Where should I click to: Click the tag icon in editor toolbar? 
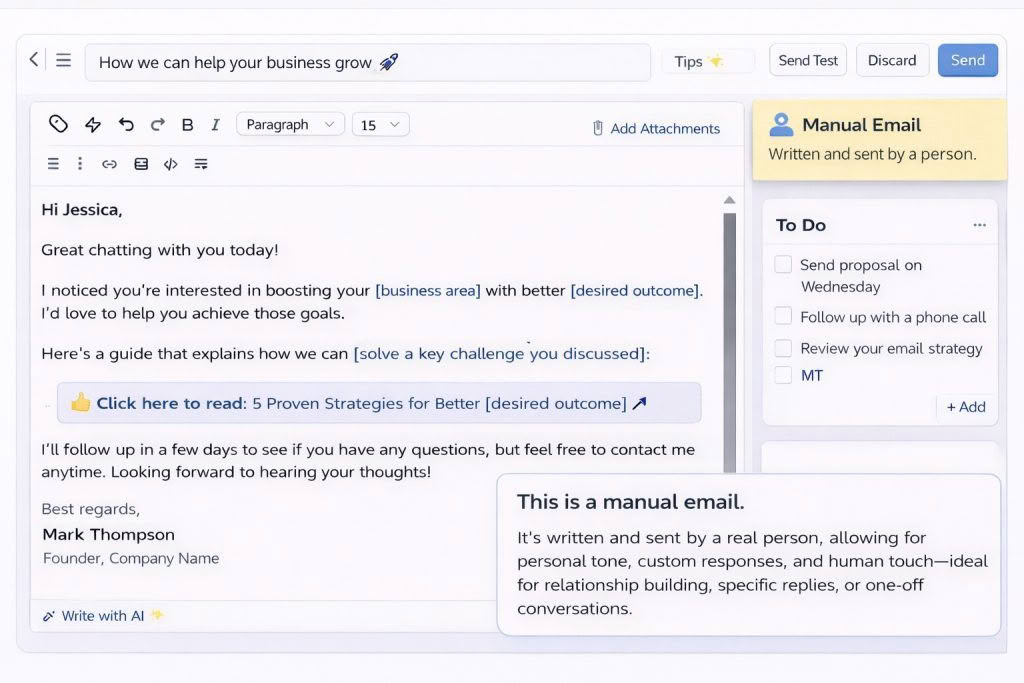click(58, 124)
